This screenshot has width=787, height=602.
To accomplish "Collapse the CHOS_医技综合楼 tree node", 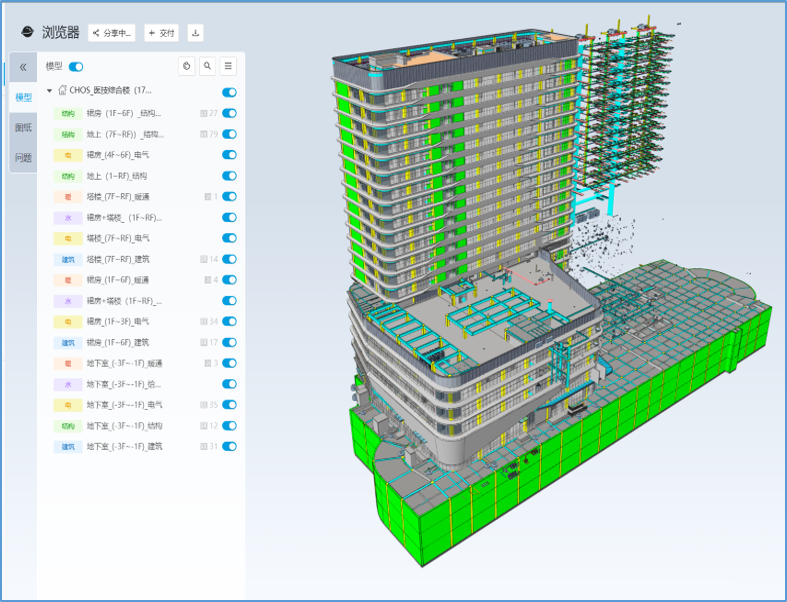I will click(x=49, y=91).
